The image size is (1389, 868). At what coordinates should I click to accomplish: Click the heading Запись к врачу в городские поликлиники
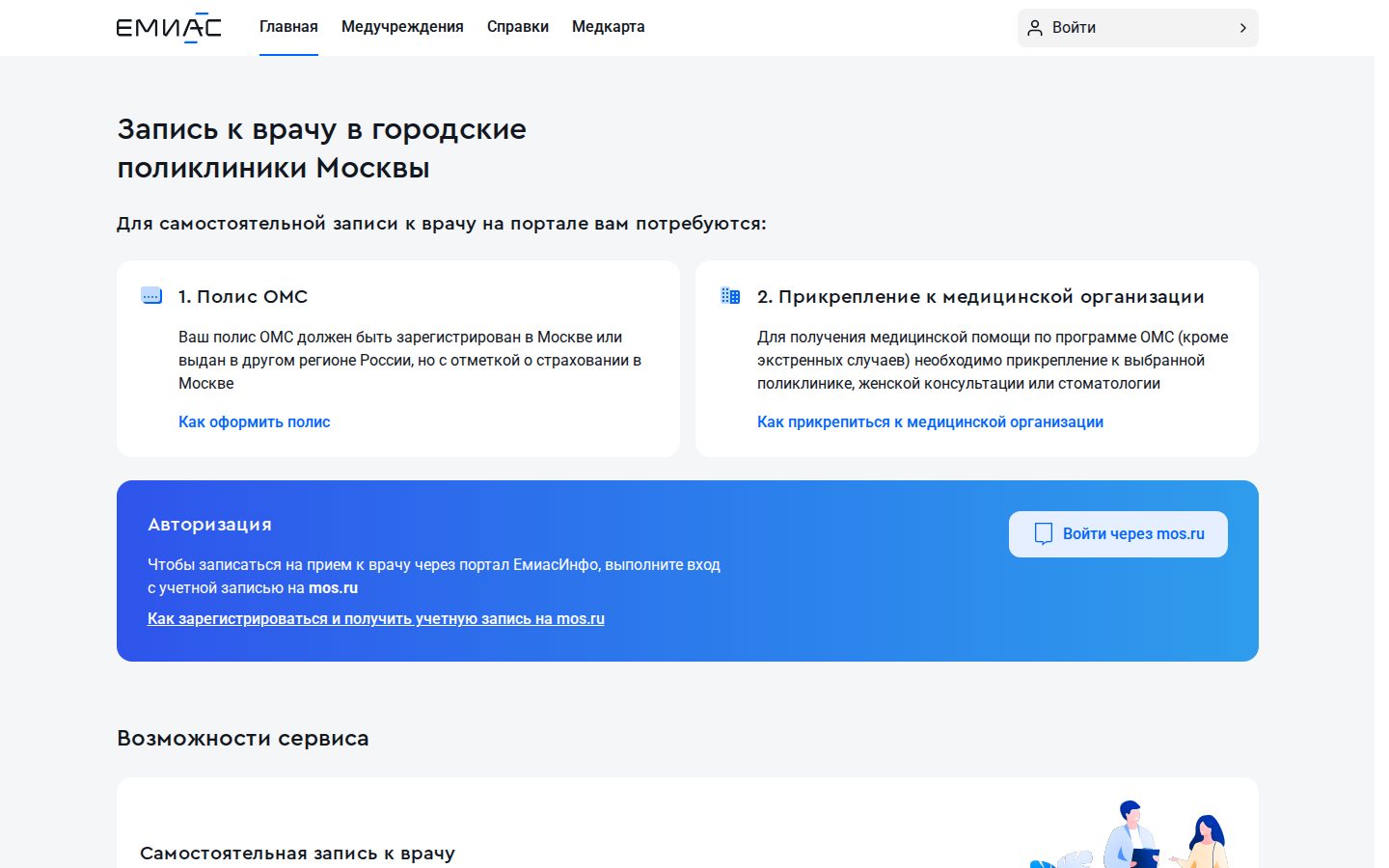tap(322, 149)
